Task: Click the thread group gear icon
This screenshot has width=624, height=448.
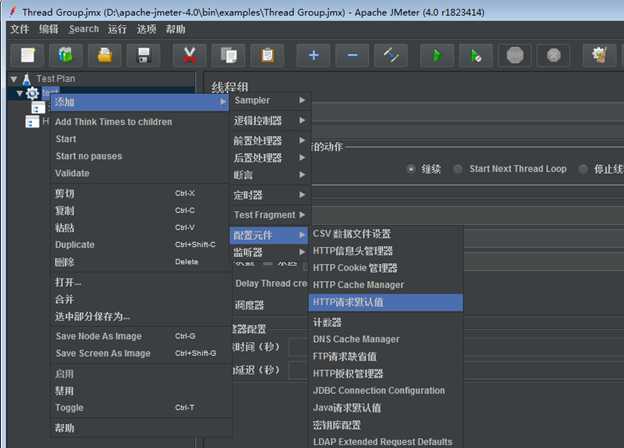Action: click(32, 93)
